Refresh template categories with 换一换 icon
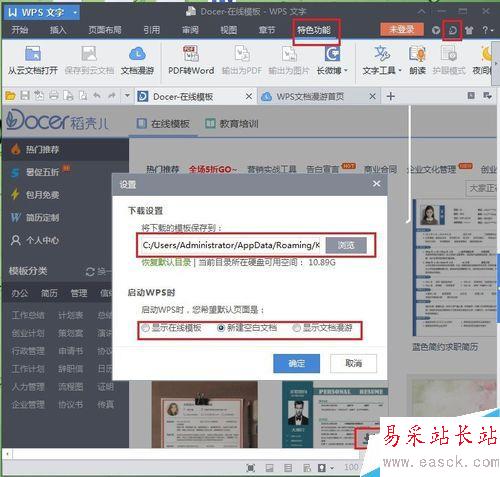This screenshot has width=500, height=477. tap(90, 272)
